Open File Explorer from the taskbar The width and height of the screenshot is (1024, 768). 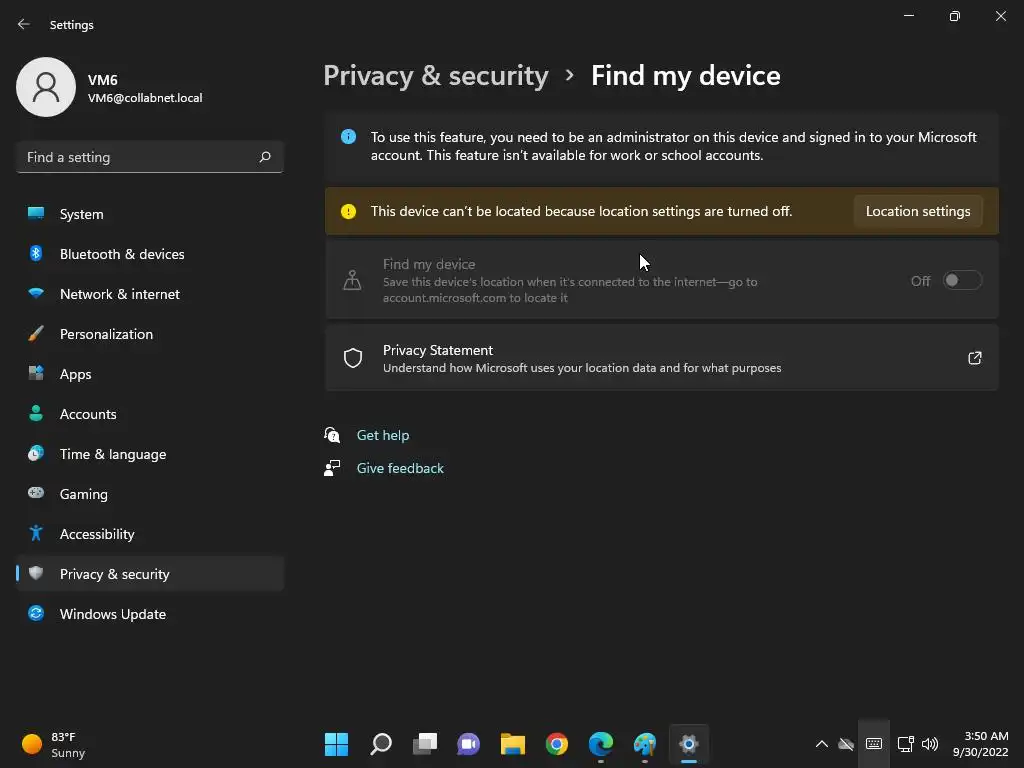coord(513,744)
